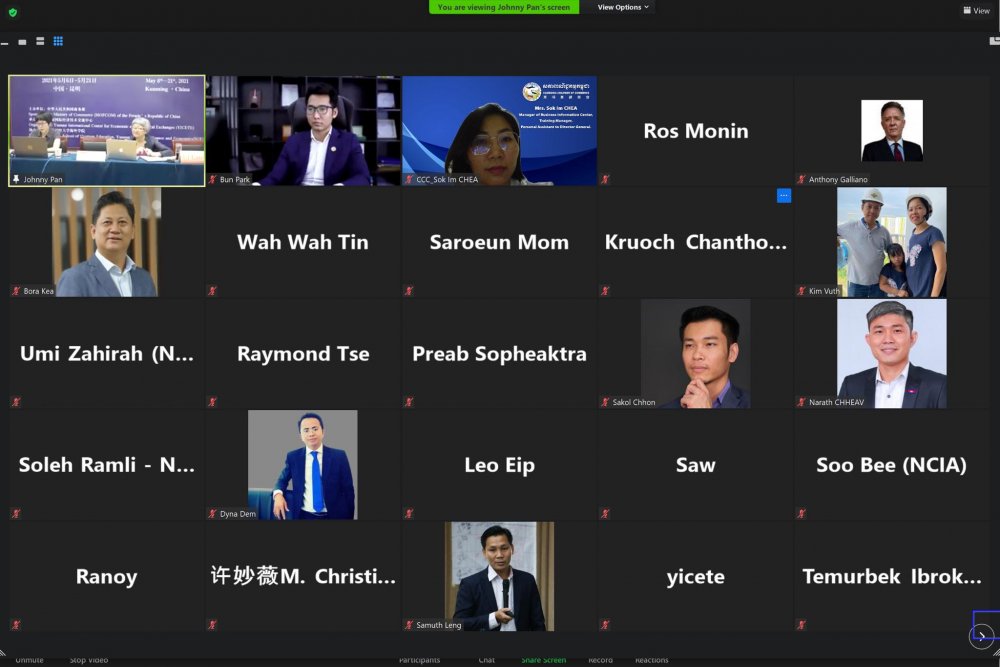Select Johnny Pan's shared video thumbnail
Image resolution: width=1000 pixels, height=667 pixels.
click(107, 131)
